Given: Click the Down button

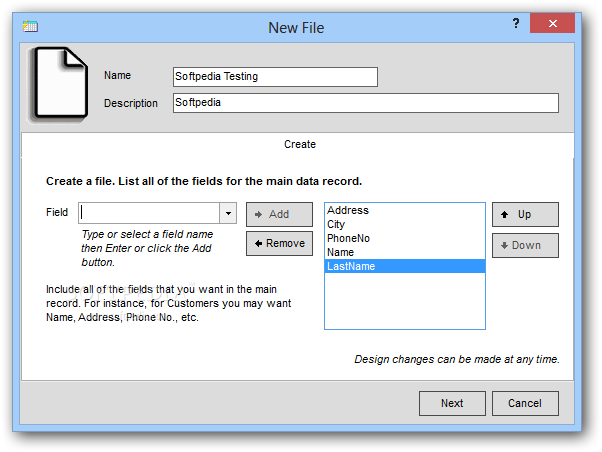Looking at the screenshot, I should coord(525,245).
